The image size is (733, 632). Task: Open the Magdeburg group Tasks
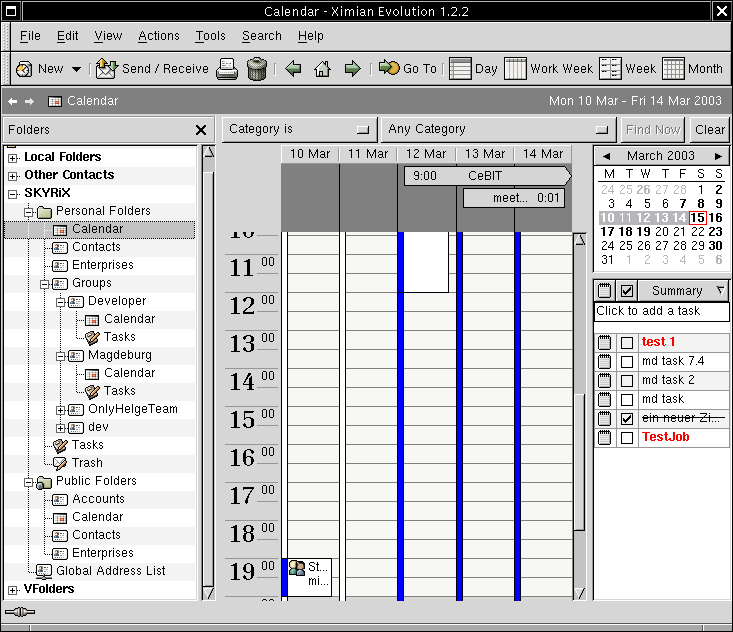(119, 391)
